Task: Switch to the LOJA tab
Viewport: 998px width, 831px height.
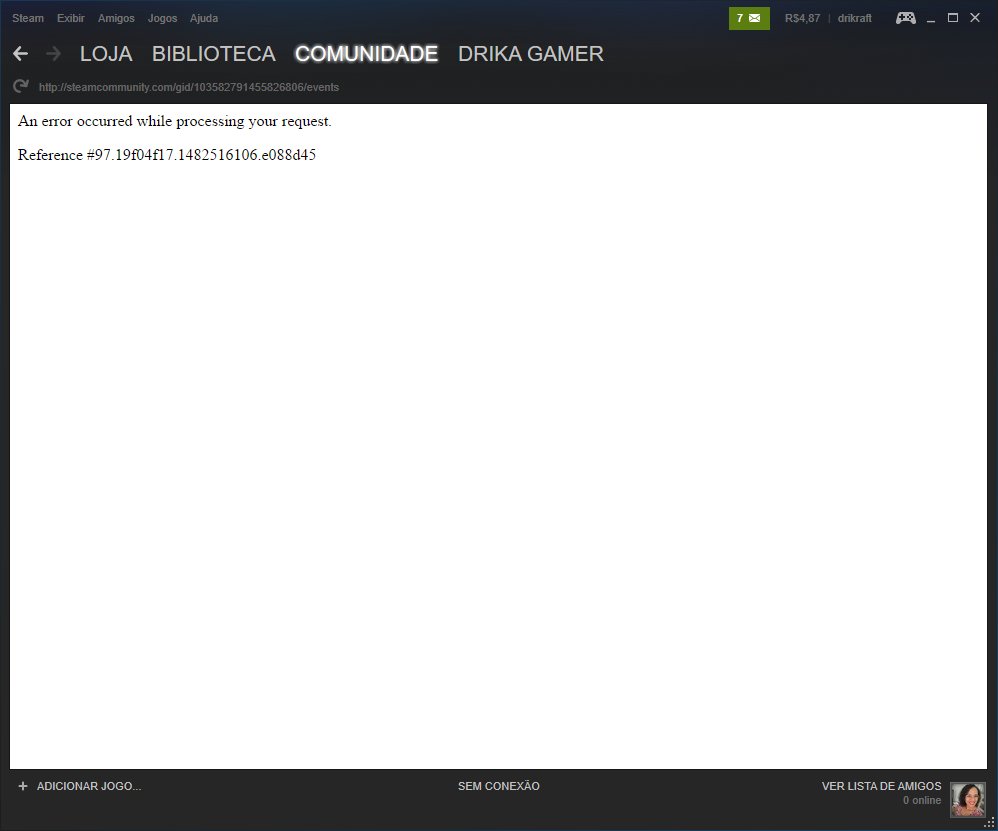Action: point(106,54)
